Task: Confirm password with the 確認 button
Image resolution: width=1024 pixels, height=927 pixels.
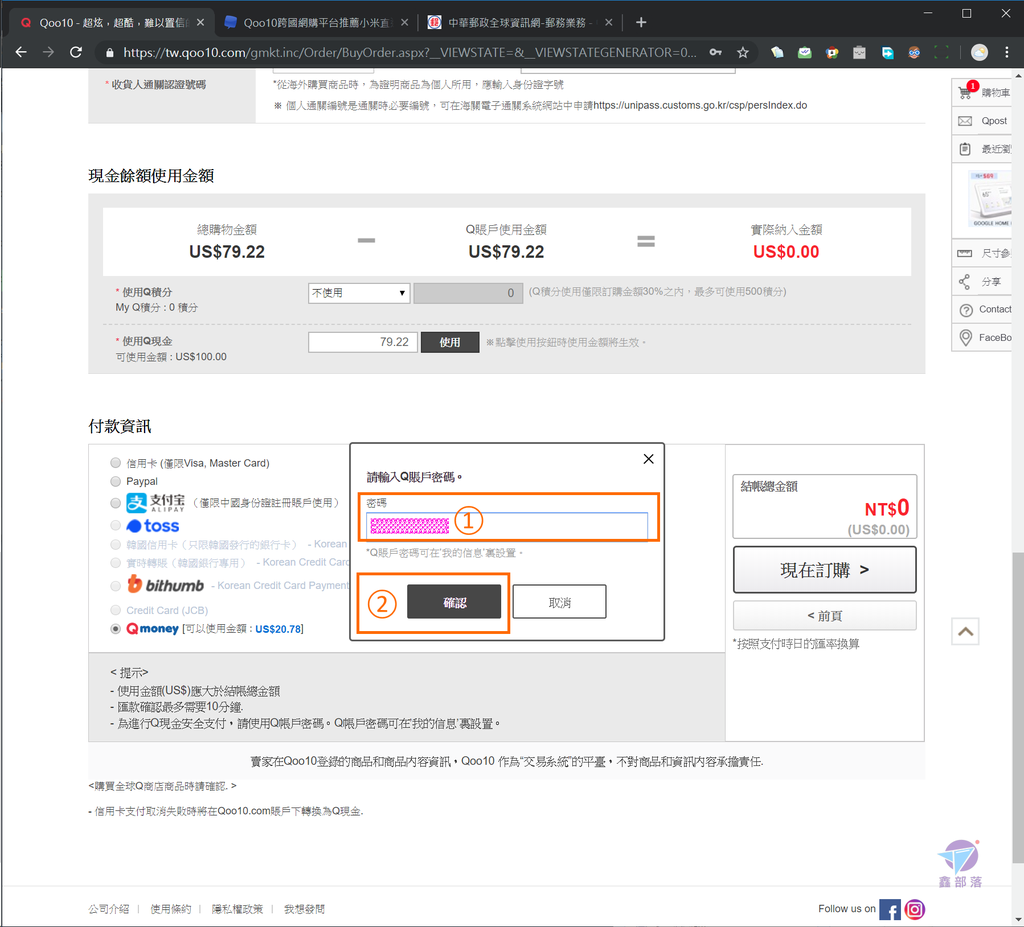Action: pos(454,602)
